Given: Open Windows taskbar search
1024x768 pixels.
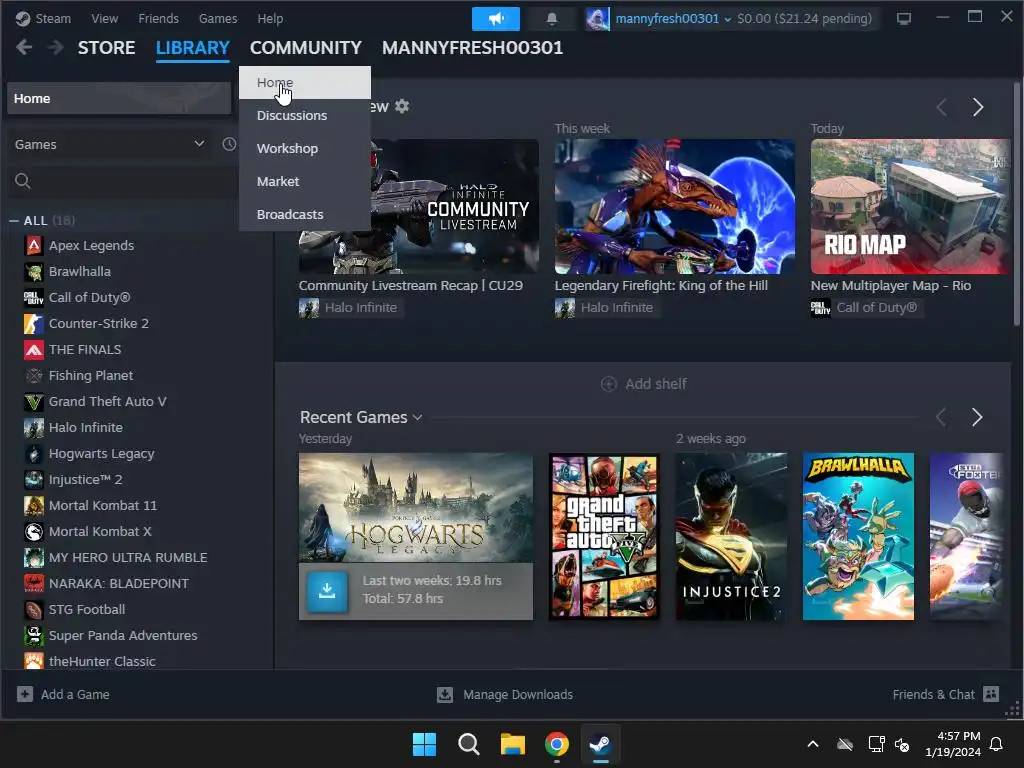Looking at the screenshot, I should pos(469,744).
